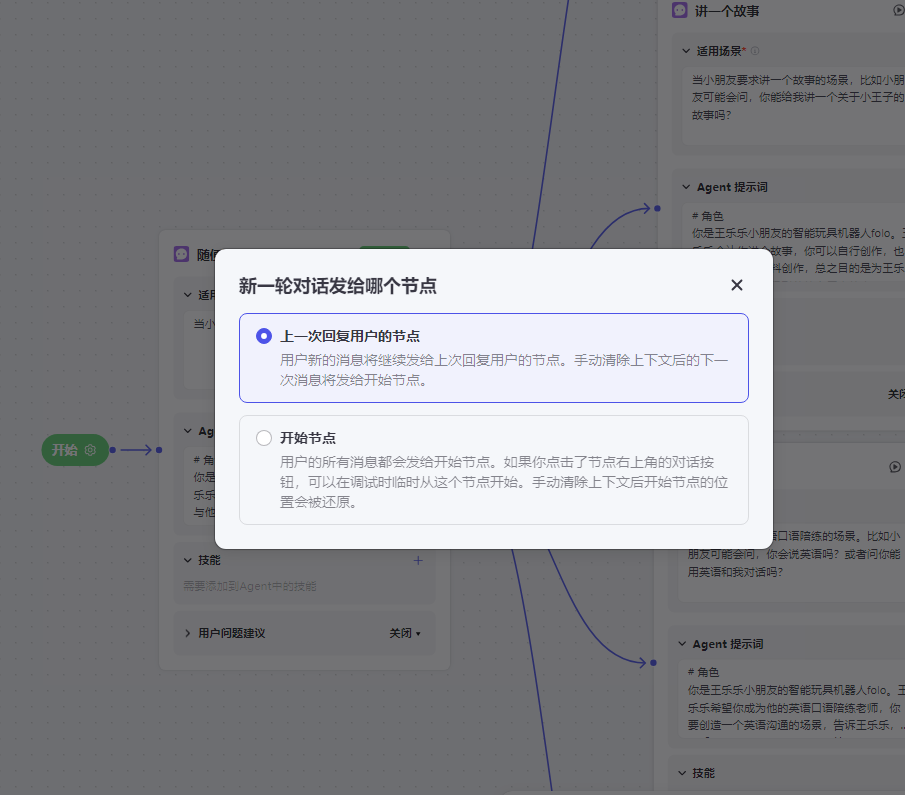Click the dialog title 新一轮对话发给哪个节点
This screenshot has height=795, width=905.
pos(338,286)
